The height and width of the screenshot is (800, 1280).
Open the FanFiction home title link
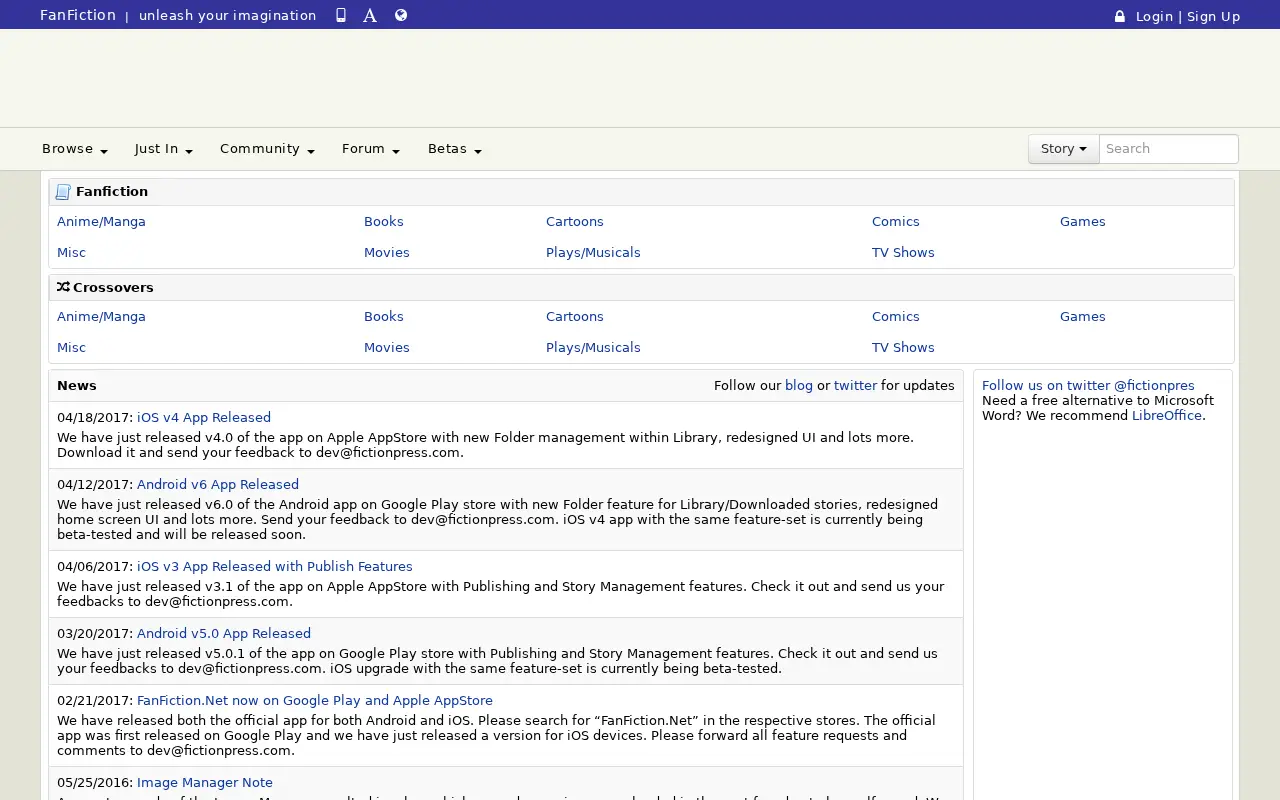[78, 15]
